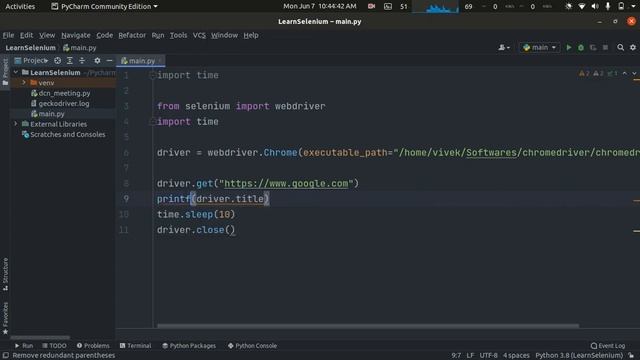Run with coverage from the toolbar

[x=593, y=48]
